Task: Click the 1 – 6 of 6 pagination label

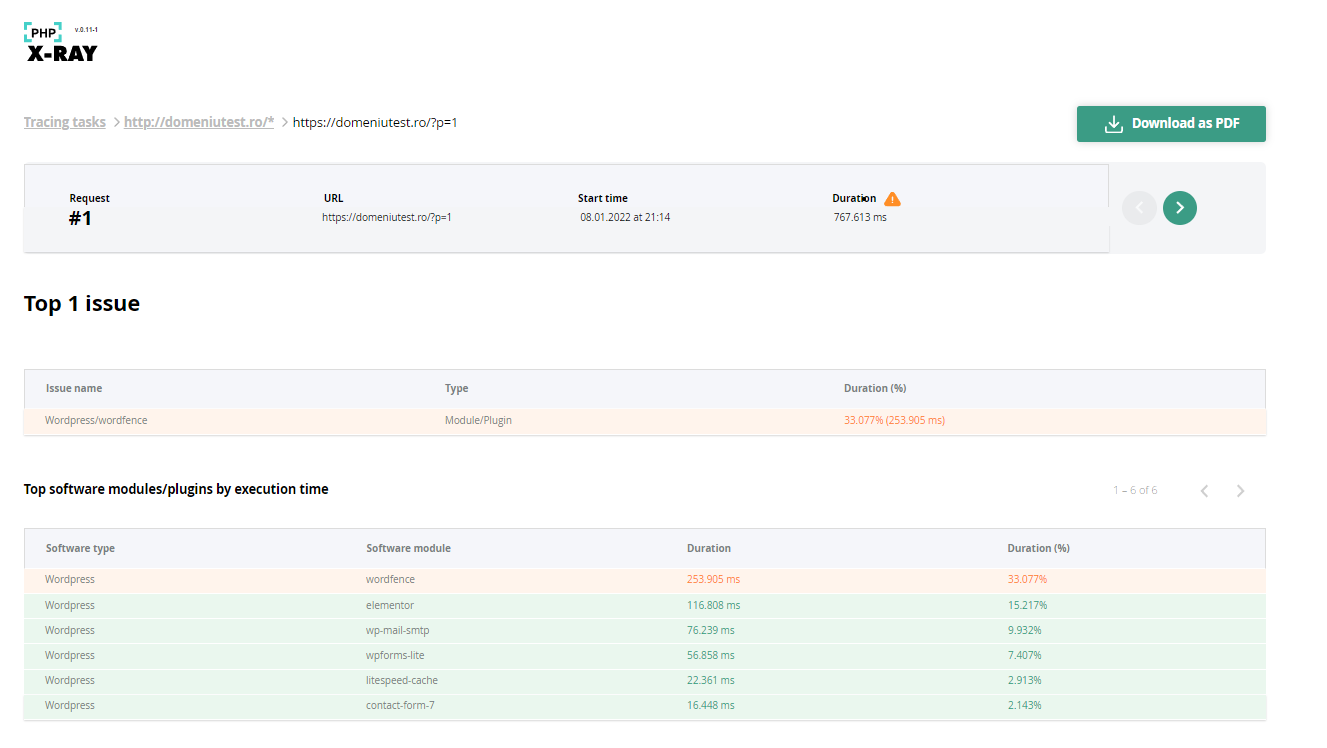Action: point(1135,490)
